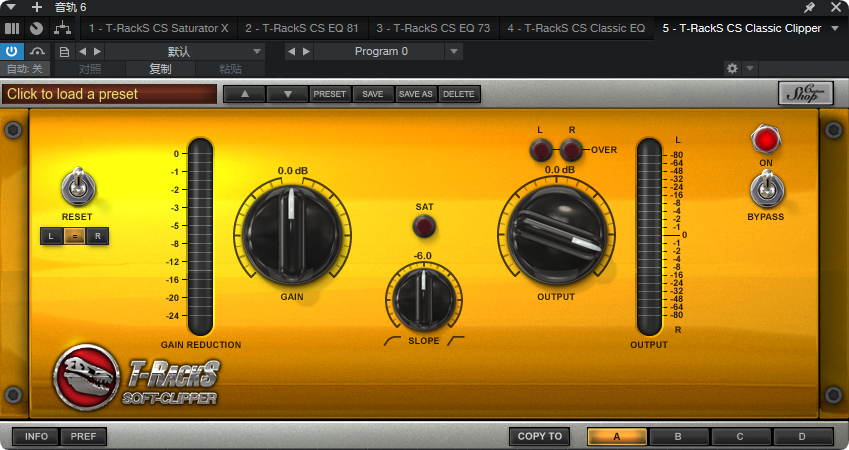Click the R OVER indicator LED

[x=571, y=150]
